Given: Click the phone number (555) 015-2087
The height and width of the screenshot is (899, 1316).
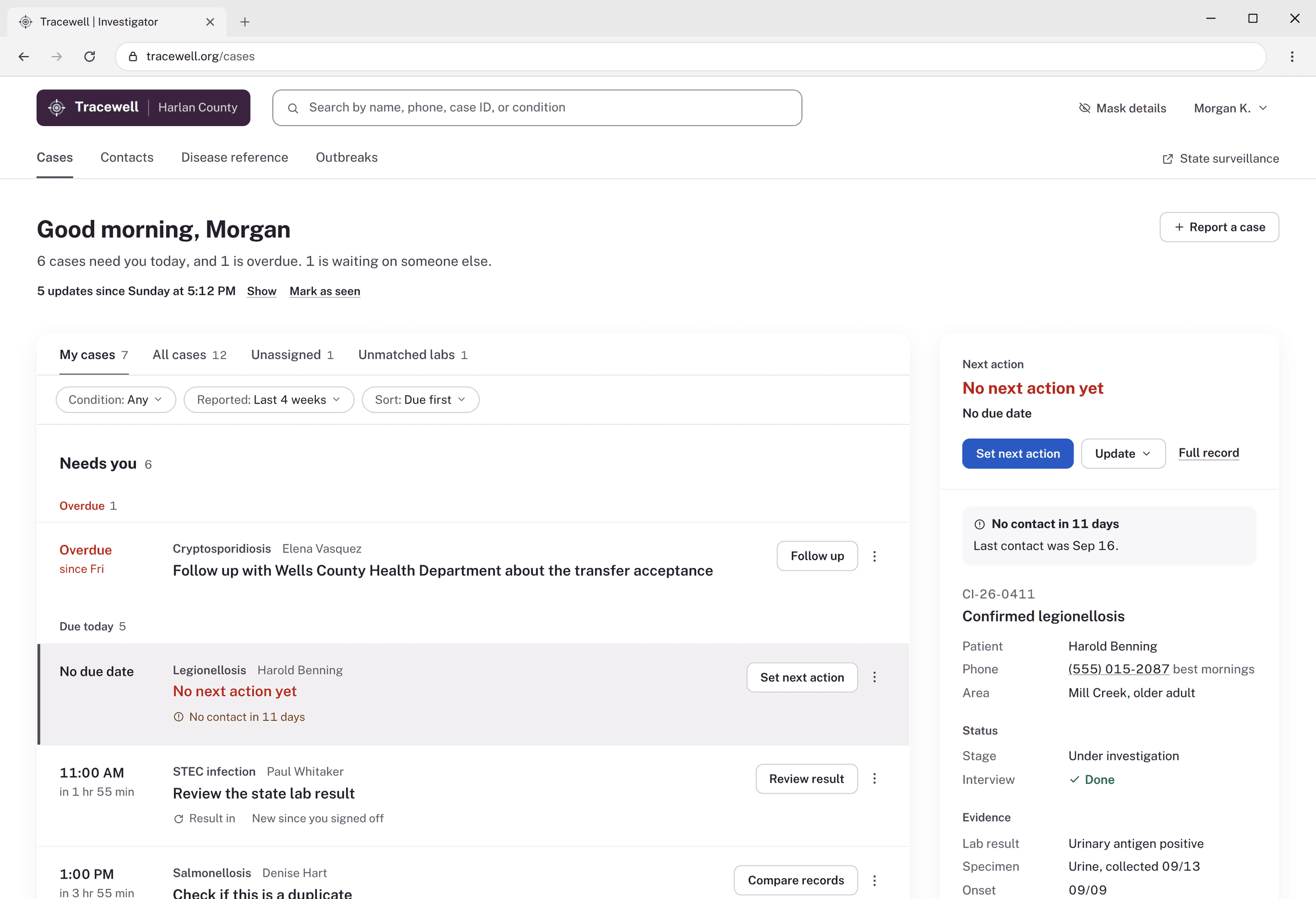Looking at the screenshot, I should point(1119,669).
